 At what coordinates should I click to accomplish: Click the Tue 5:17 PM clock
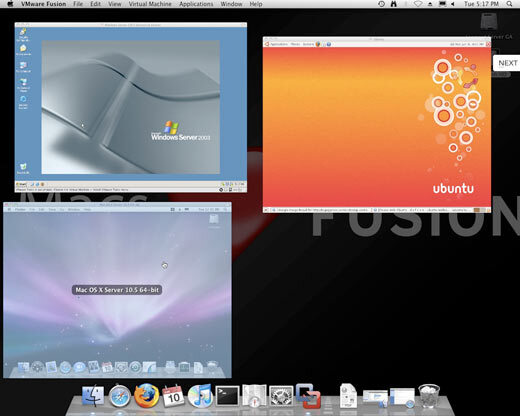tap(481, 4)
